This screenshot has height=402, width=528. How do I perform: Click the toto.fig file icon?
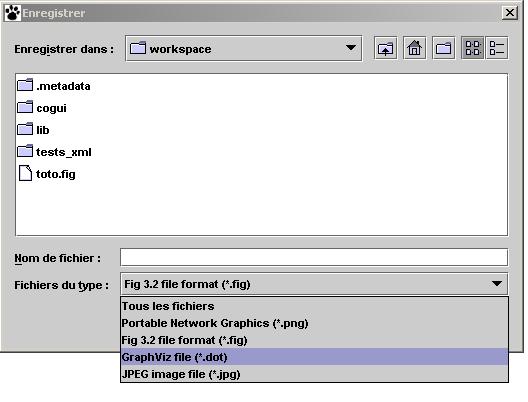coord(25,173)
